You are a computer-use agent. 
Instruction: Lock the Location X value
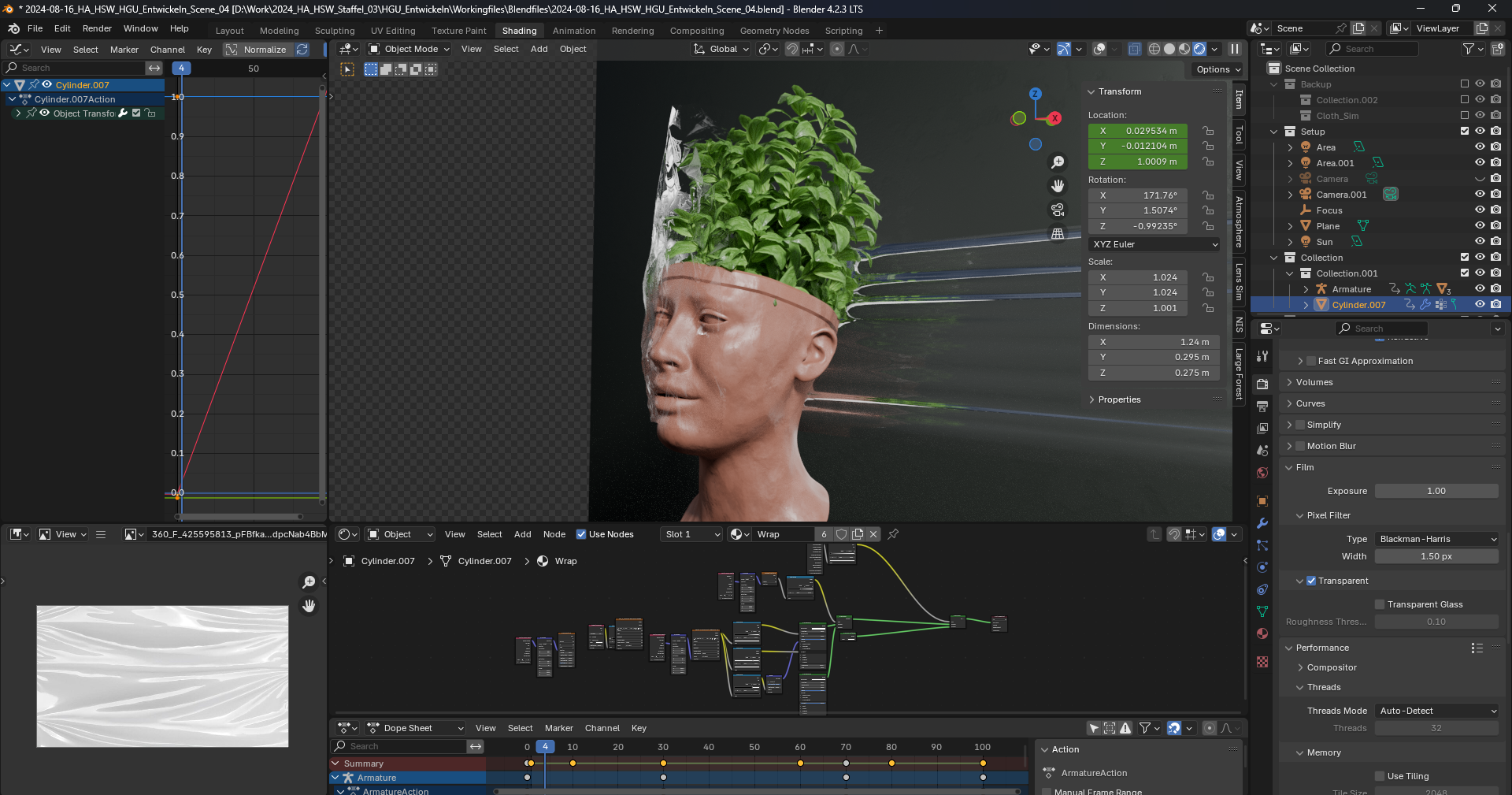pyautogui.click(x=1207, y=131)
